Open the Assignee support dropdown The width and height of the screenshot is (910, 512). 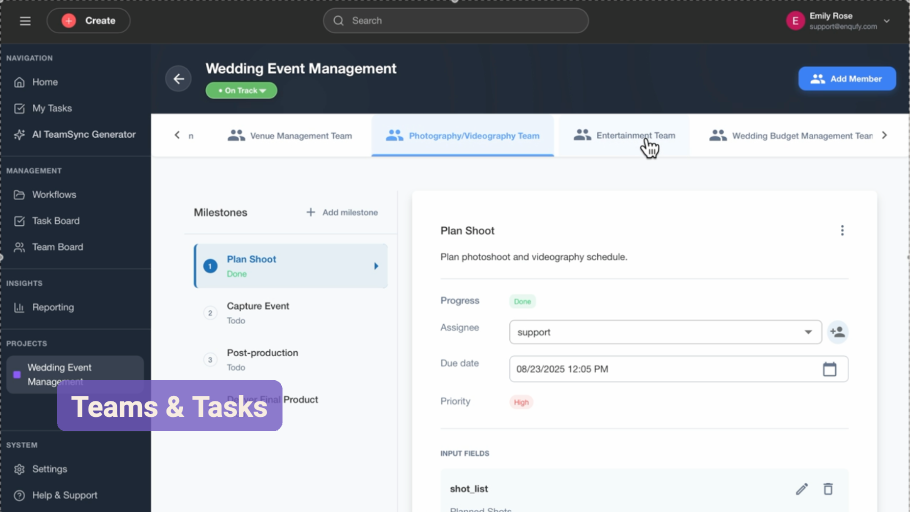(x=665, y=332)
